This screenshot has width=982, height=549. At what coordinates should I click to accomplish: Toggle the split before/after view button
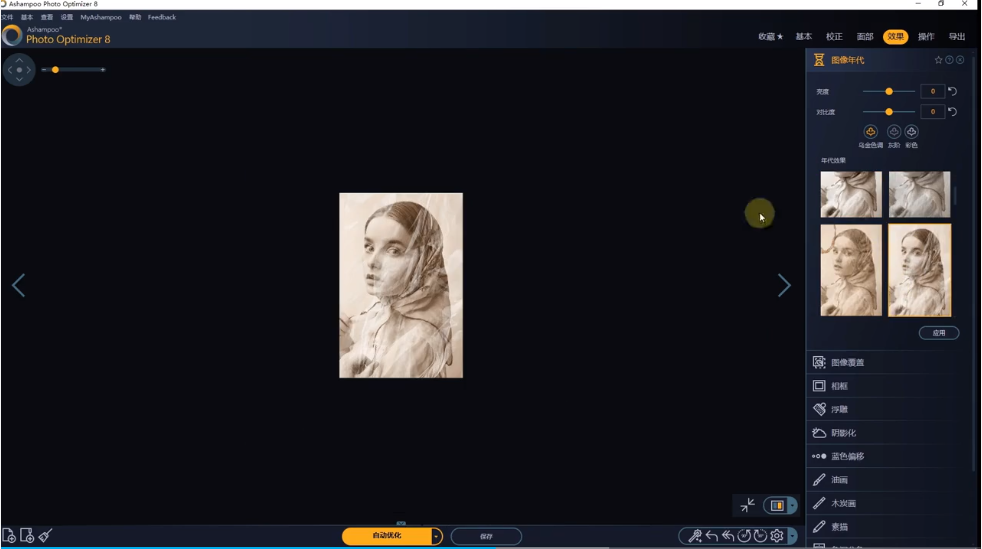(x=777, y=506)
